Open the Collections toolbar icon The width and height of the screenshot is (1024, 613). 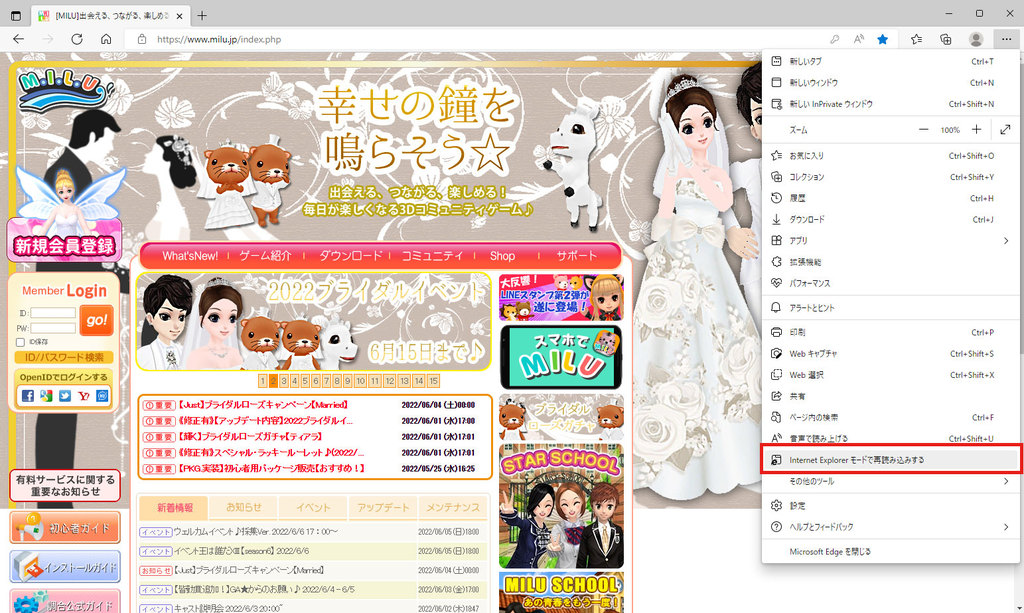(x=946, y=39)
